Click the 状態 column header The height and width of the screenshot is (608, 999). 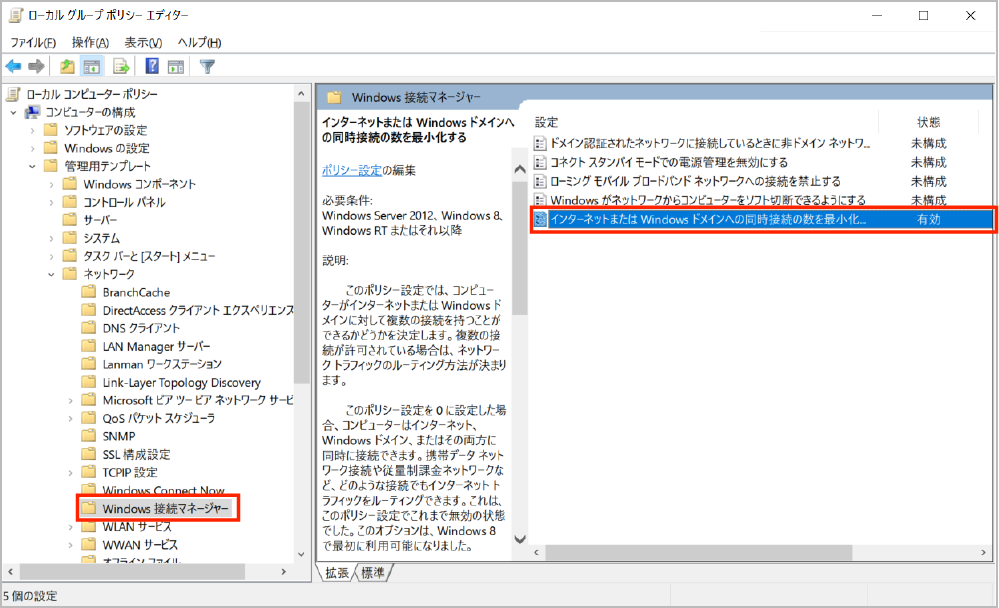[x=928, y=122]
